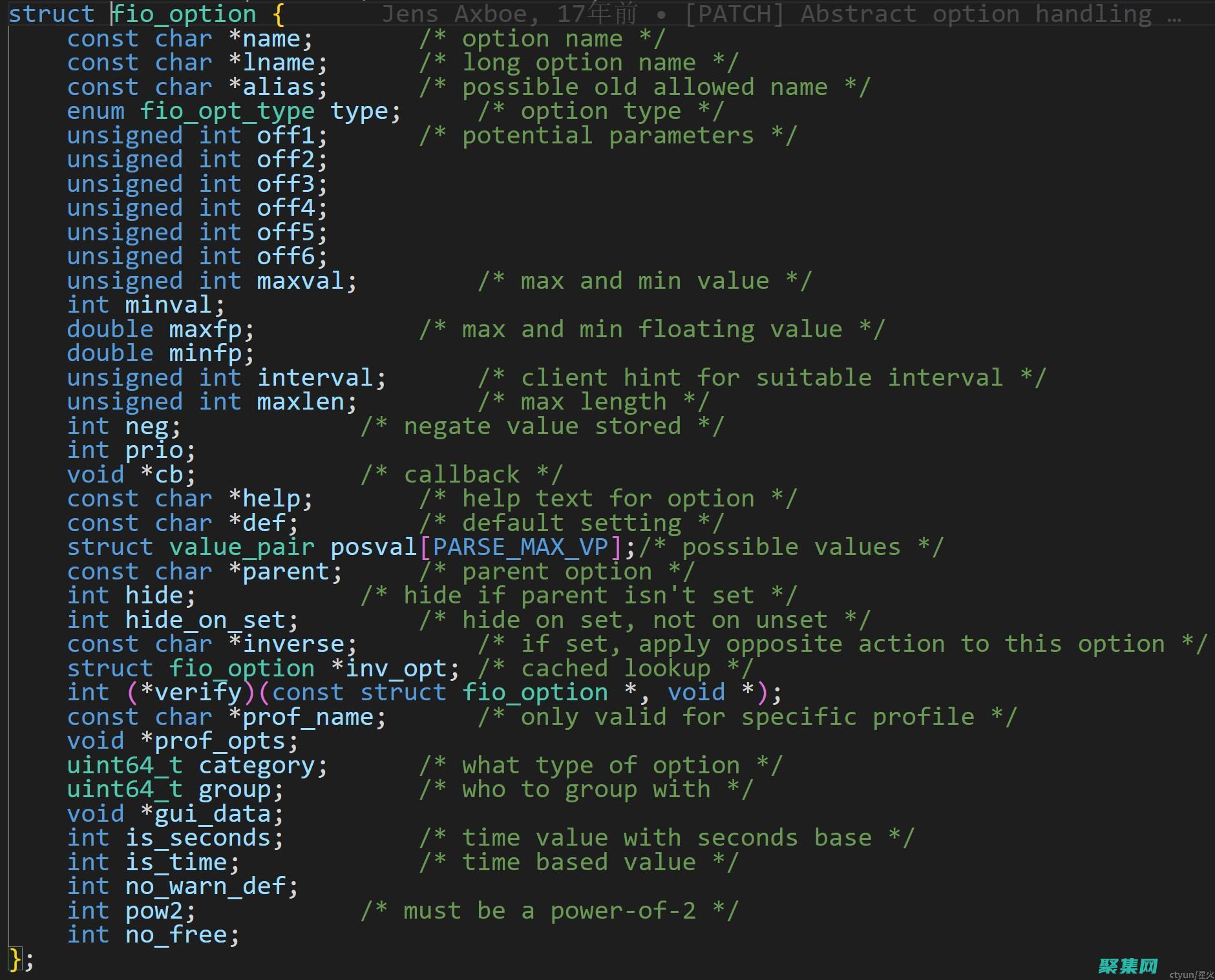Click the prof_name field
The width and height of the screenshot is (1215, 980).
(308, 717)
